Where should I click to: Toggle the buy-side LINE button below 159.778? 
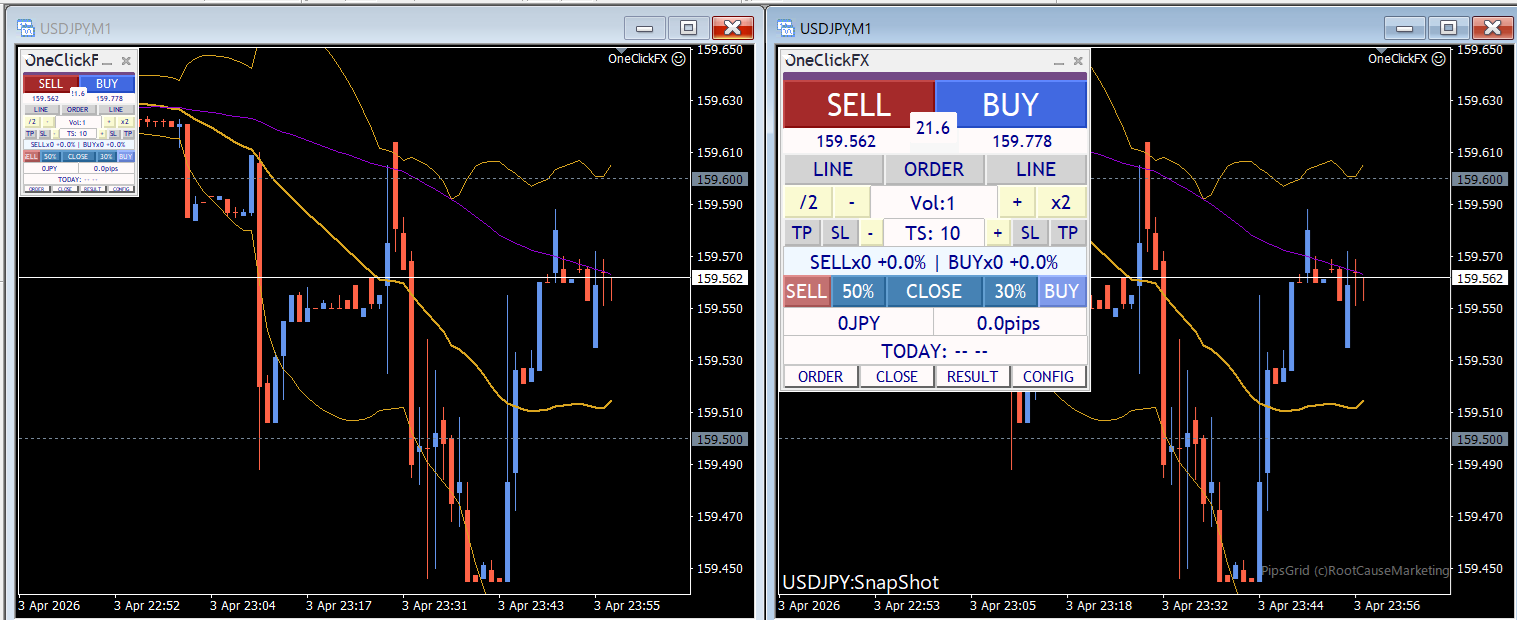pos(1035,169)
